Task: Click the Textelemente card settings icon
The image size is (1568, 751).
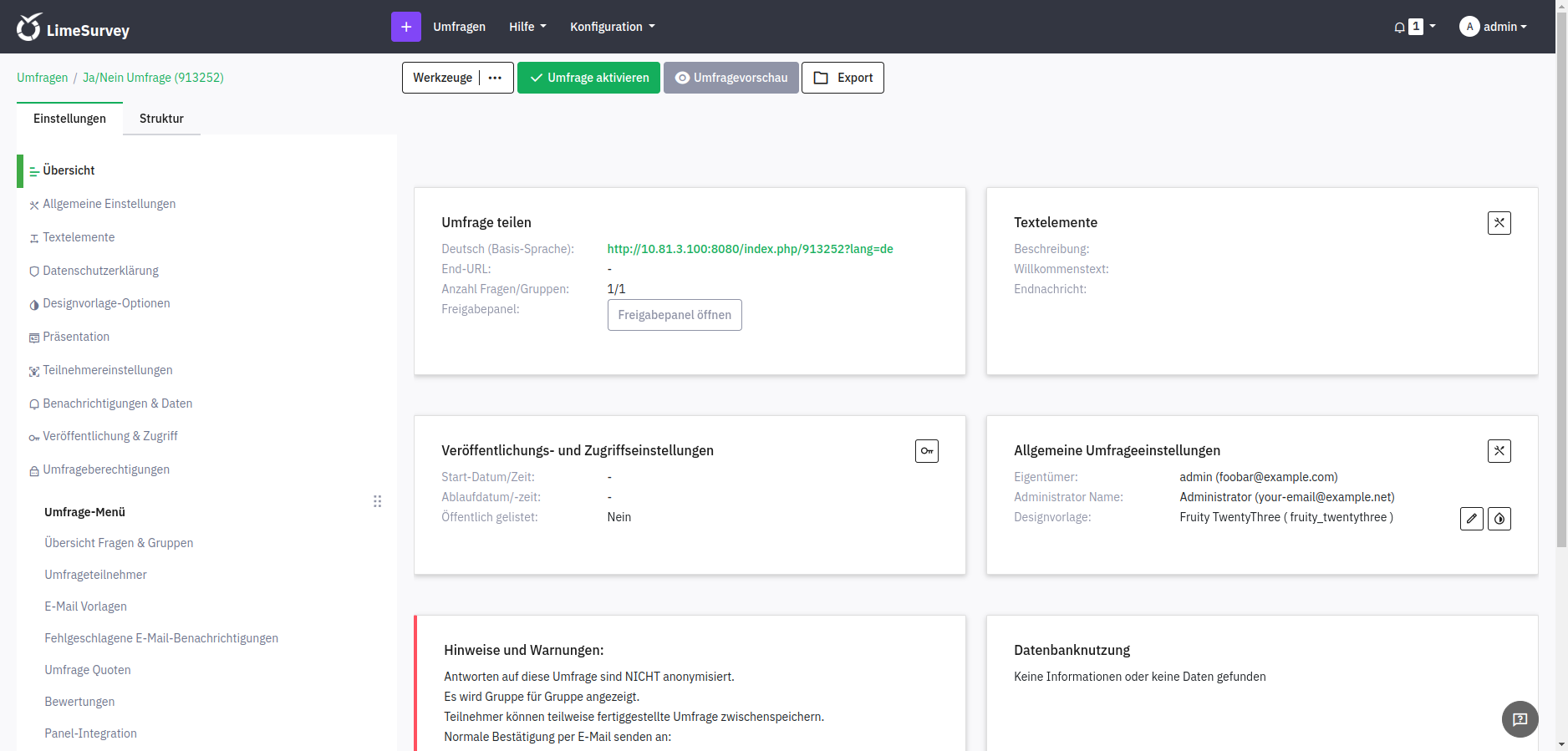Action: pos(1499,223)
